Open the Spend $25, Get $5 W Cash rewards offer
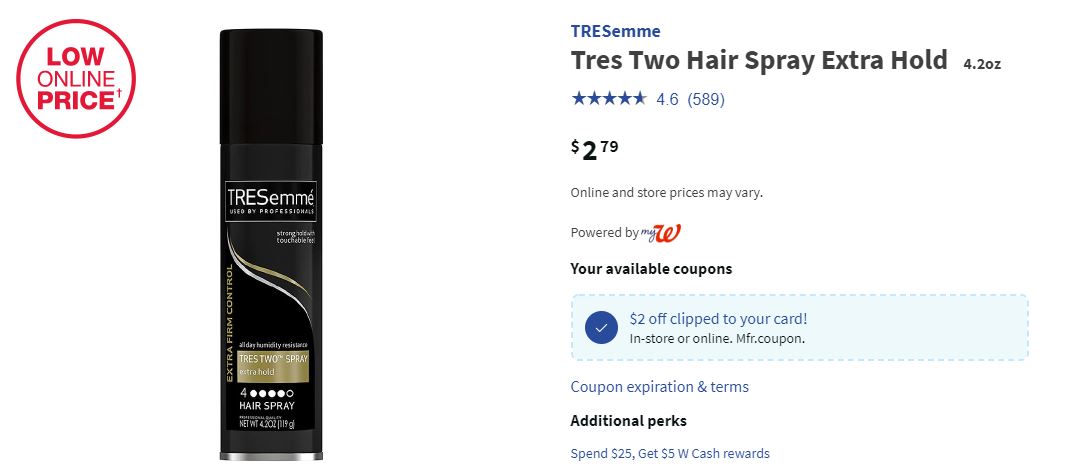Screen dimensions: 1076x469 click(669, 454)
